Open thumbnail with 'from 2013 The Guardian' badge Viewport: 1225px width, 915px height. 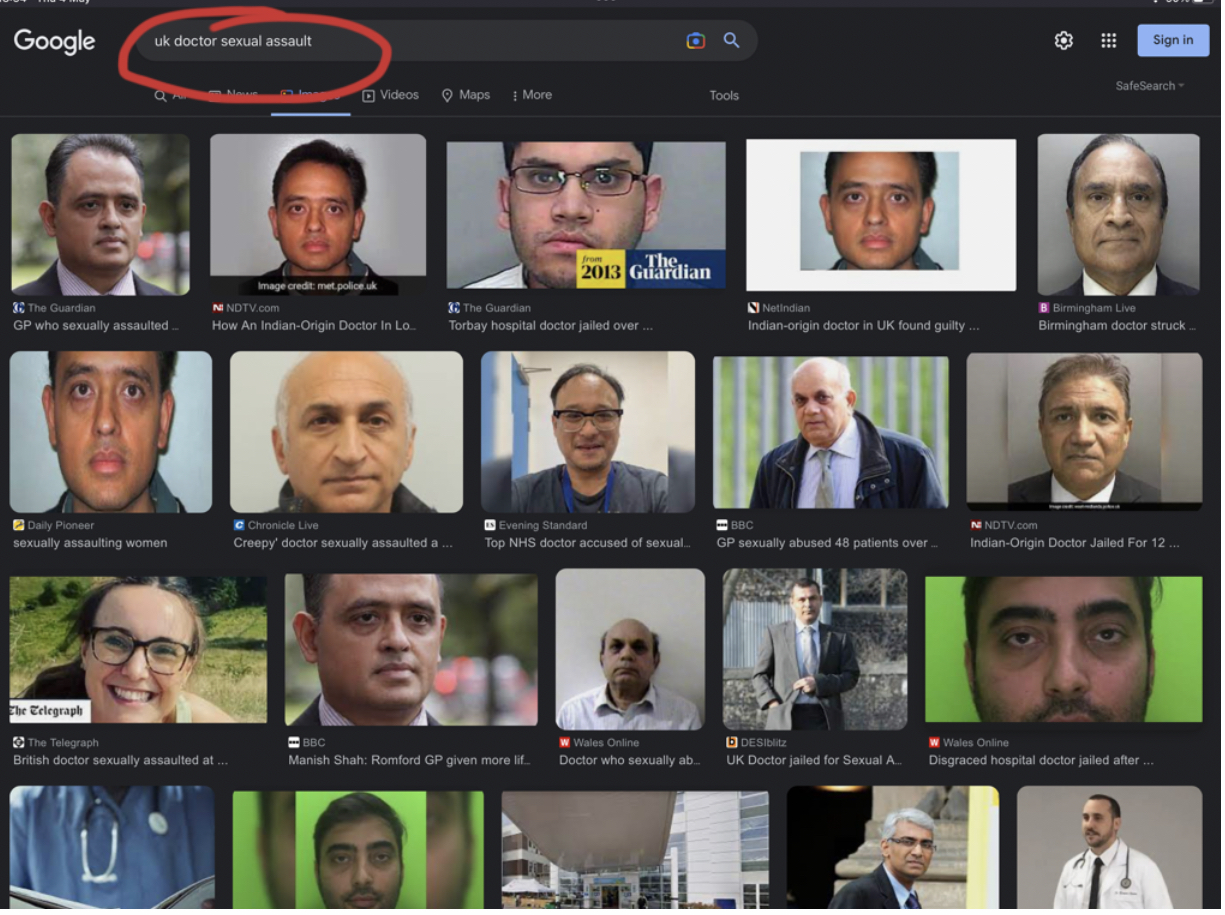pos(586,215)
